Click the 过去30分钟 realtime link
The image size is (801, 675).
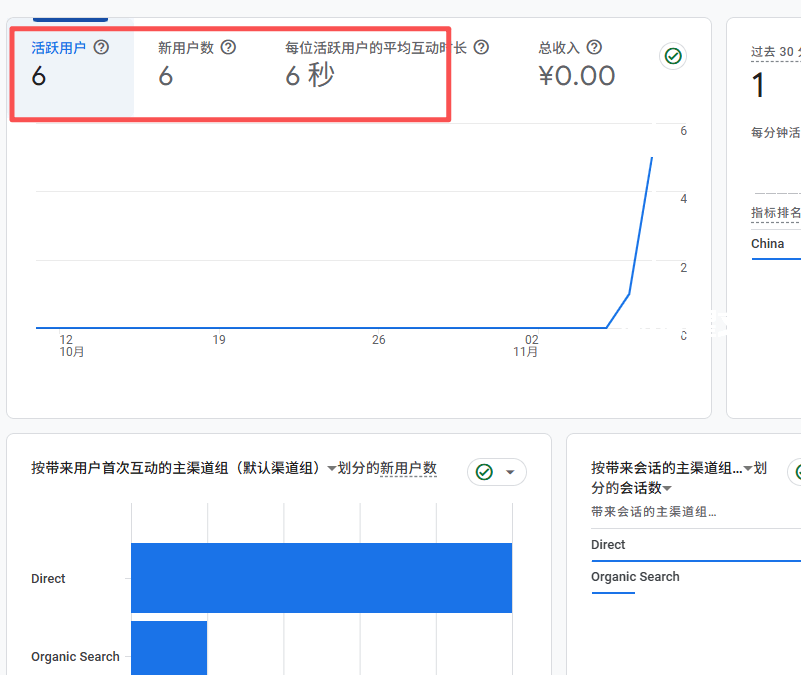775,50
